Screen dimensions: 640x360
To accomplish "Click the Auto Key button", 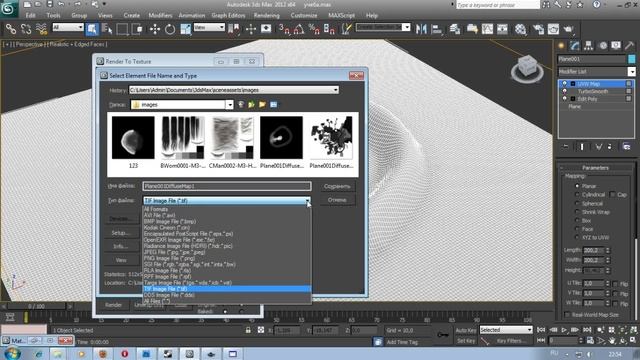I will [x=466, y=330].
